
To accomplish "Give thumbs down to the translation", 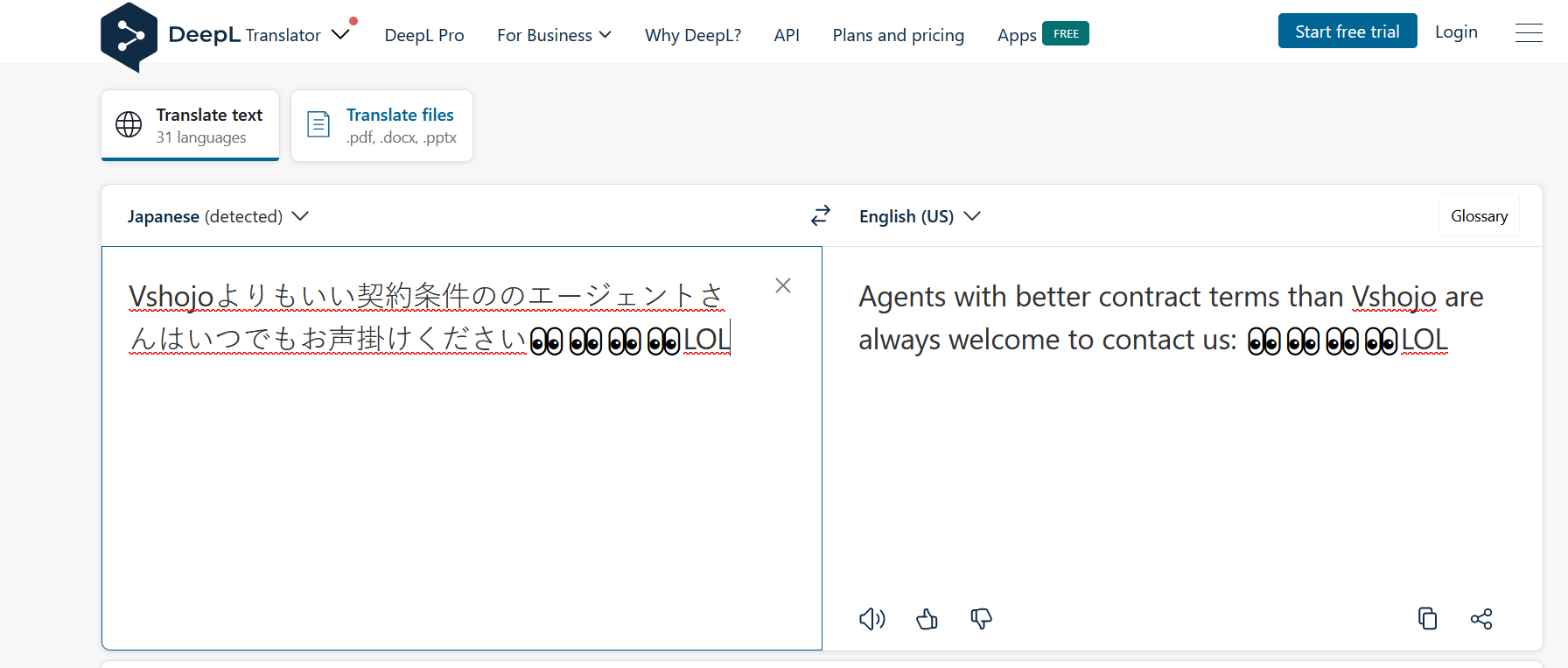I will coord(981,619).
